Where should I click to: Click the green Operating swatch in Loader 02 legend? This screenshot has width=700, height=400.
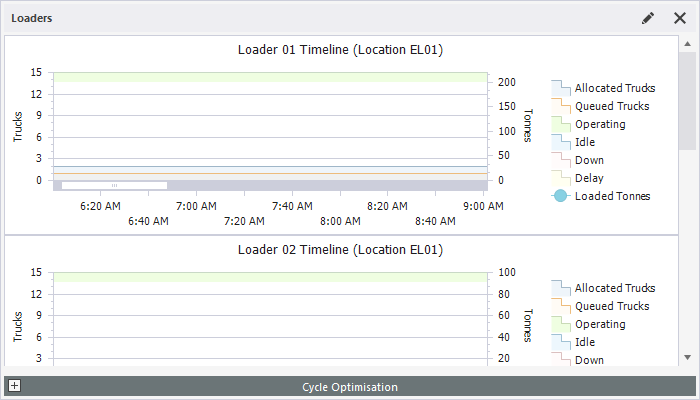pyautogui.click(x=561, y=324)
